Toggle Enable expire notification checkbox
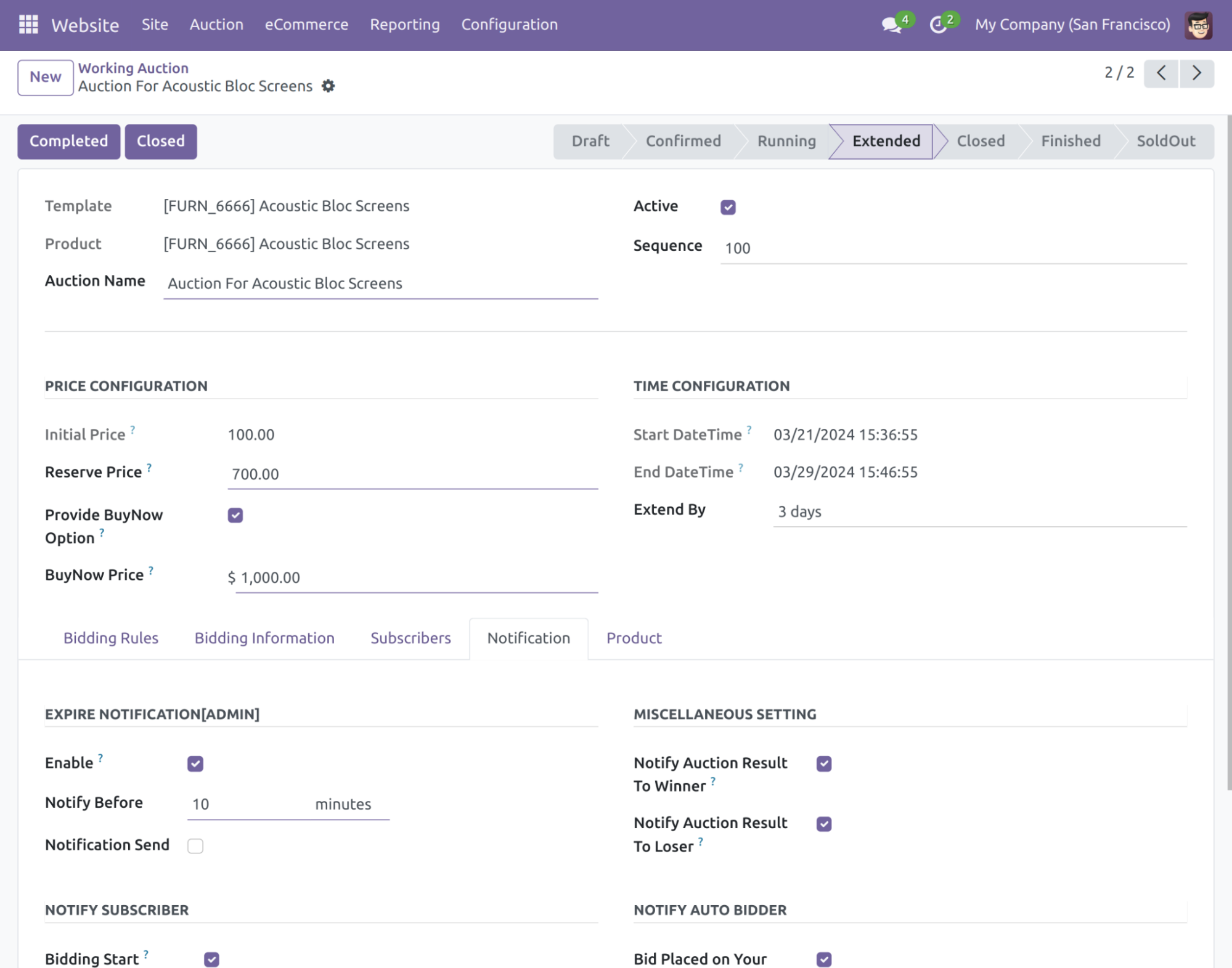1232x968 pixels. coord(195,764)
